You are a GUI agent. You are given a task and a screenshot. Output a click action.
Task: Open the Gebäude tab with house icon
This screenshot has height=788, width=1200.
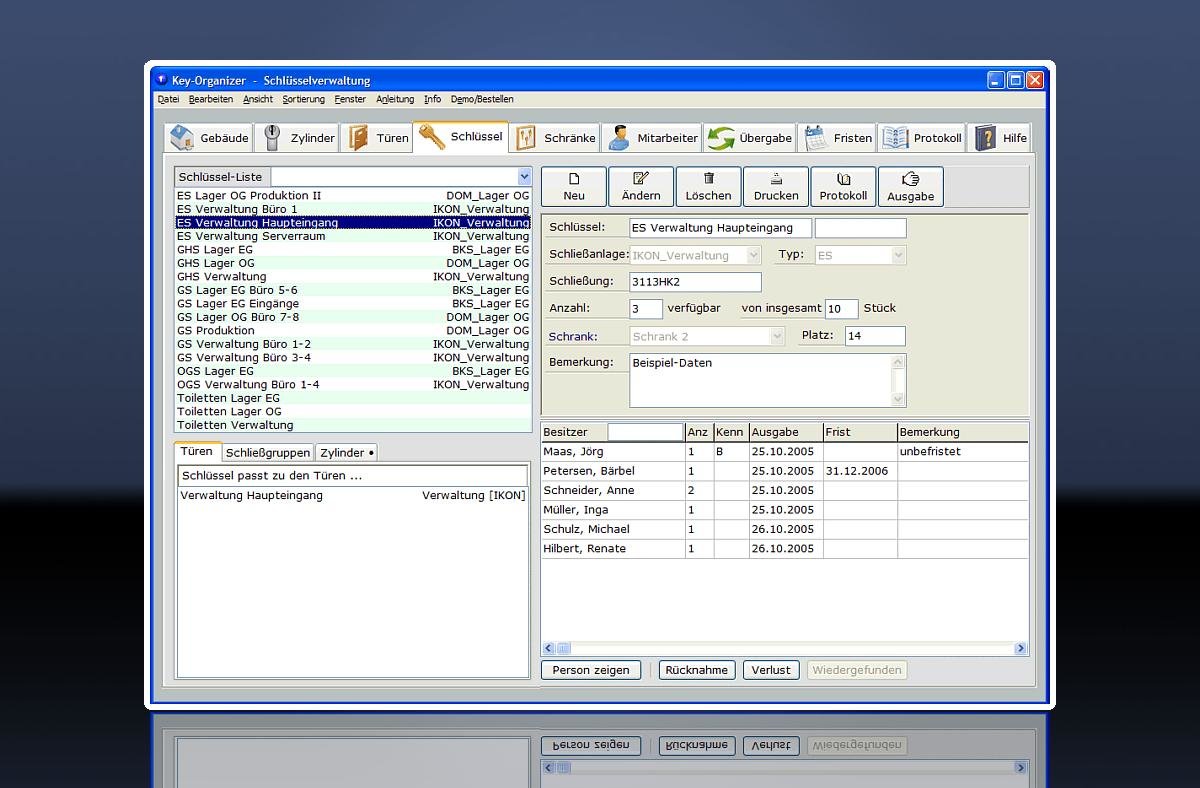pos(209,138)
